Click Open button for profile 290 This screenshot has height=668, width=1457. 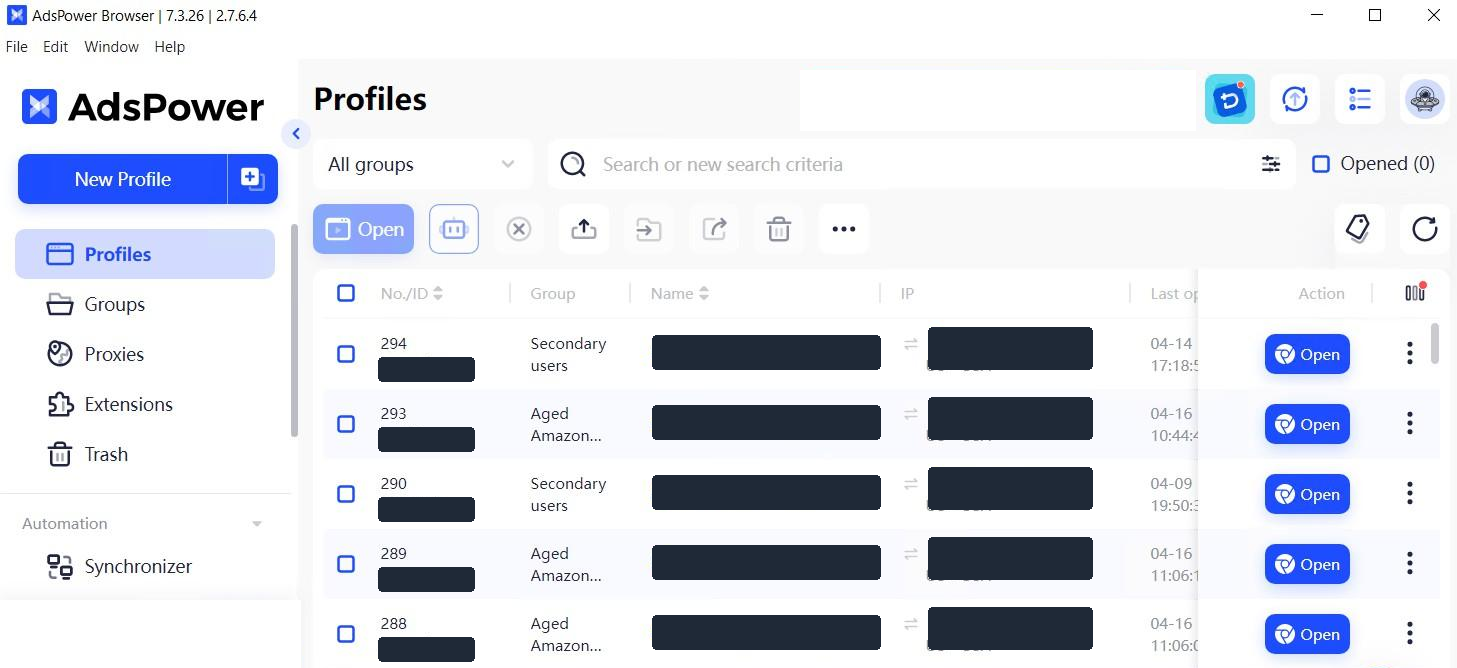click(x=1307, y=494)
